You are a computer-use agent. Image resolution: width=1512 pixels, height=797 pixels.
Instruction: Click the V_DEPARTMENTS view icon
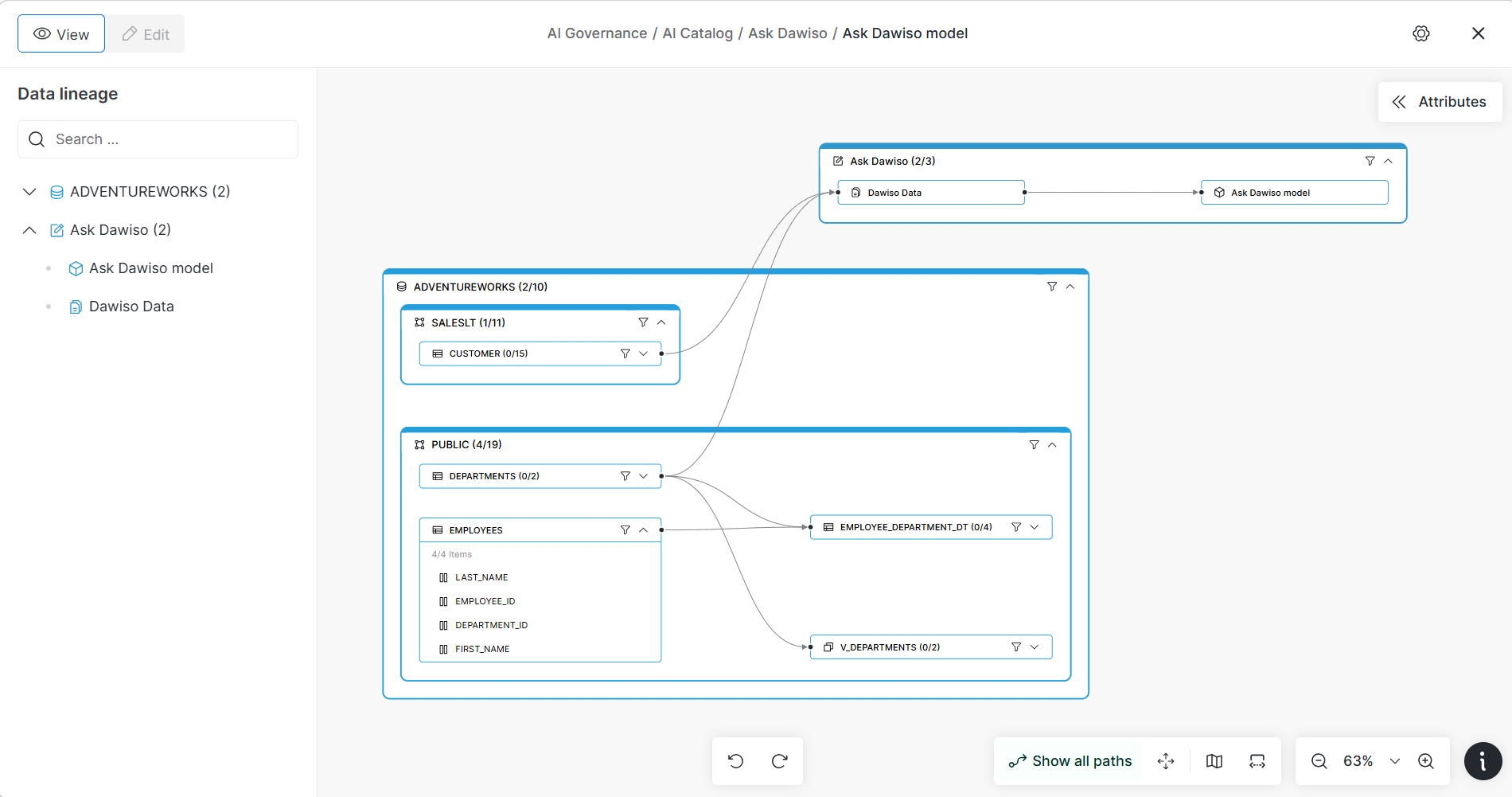tap(828, 647)
